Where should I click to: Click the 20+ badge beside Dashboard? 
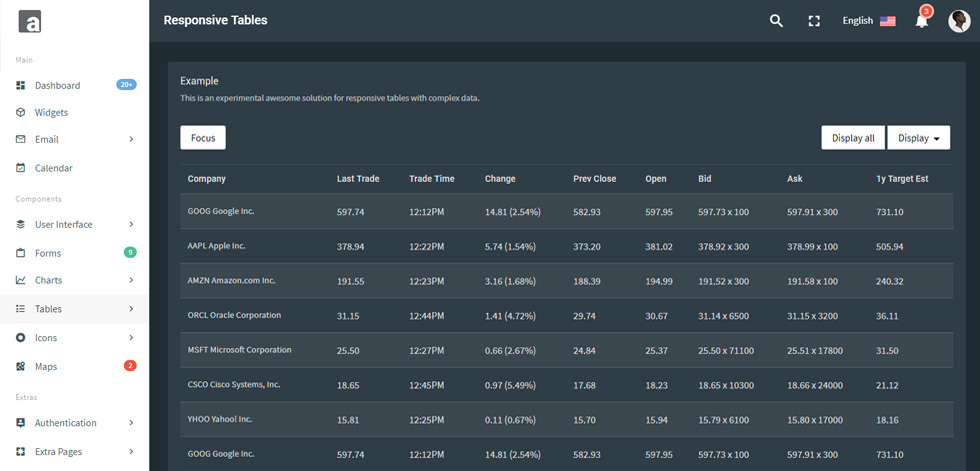pyautogui.click(x=126, y=85)
